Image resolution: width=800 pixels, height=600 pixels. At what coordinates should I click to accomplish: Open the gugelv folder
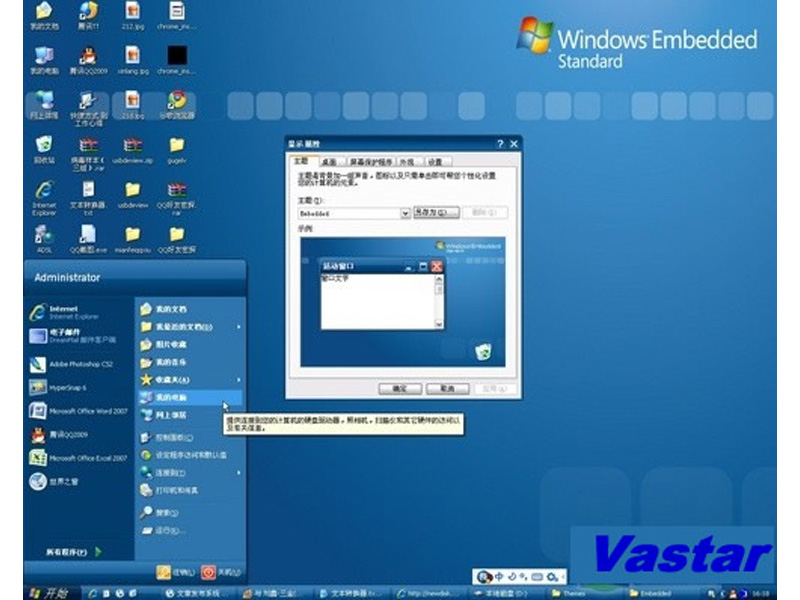coord(177,150)
